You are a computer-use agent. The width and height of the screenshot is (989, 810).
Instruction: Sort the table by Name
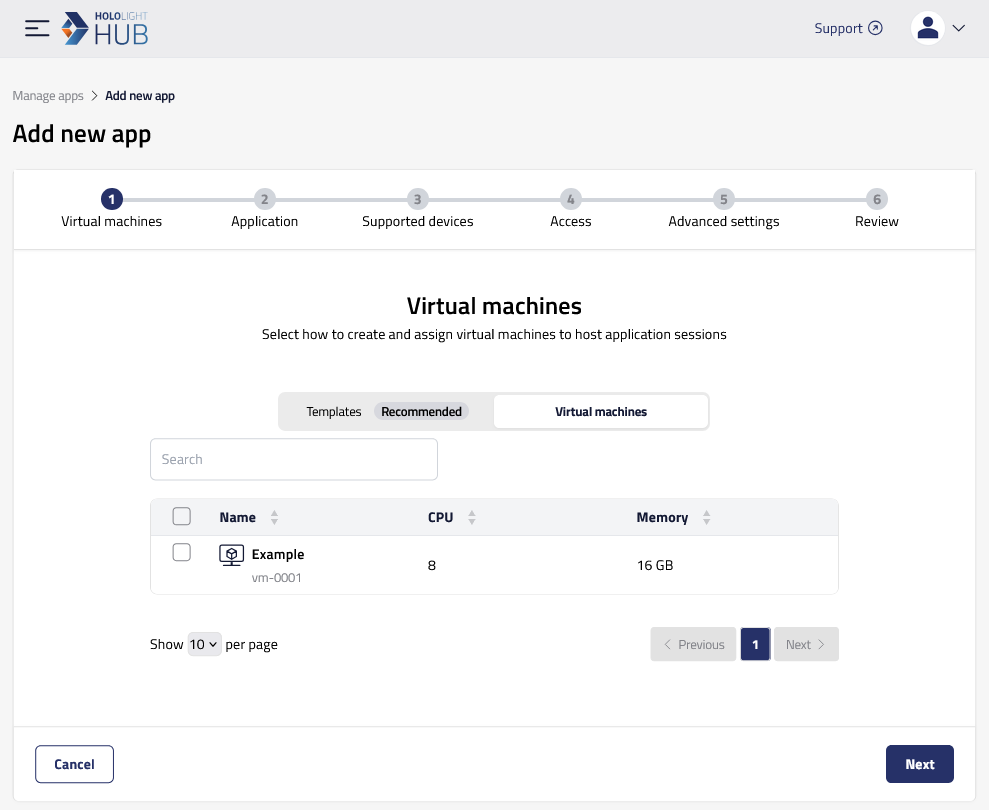point(274,517)
